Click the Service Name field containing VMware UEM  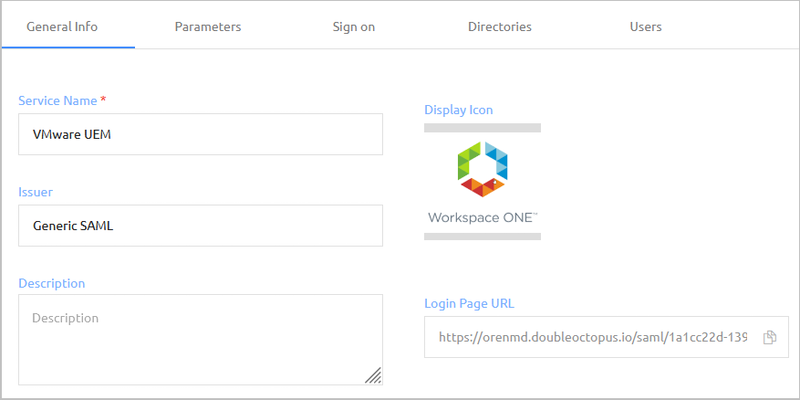pyautogui.click(x=201, y=134)
